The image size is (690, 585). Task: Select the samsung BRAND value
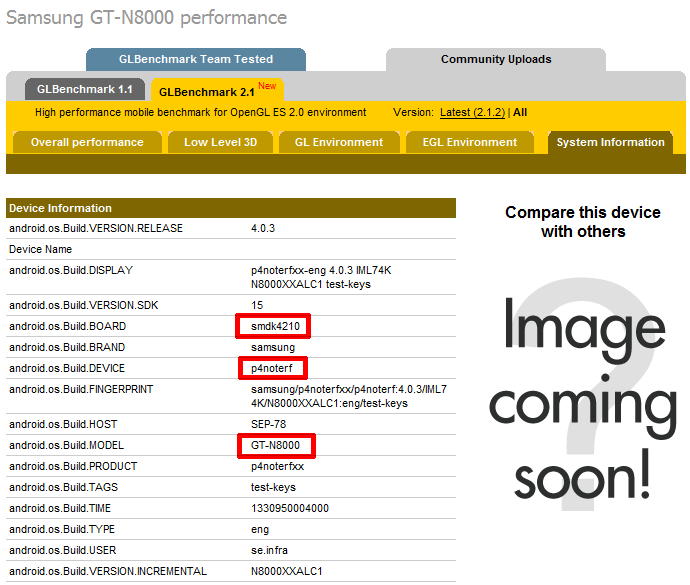[273, 348]
